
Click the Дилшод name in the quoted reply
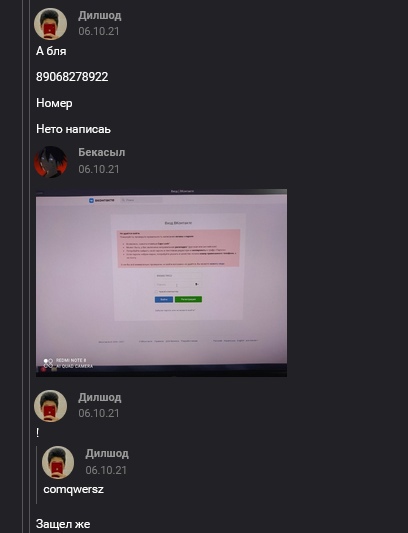point(107,453)
